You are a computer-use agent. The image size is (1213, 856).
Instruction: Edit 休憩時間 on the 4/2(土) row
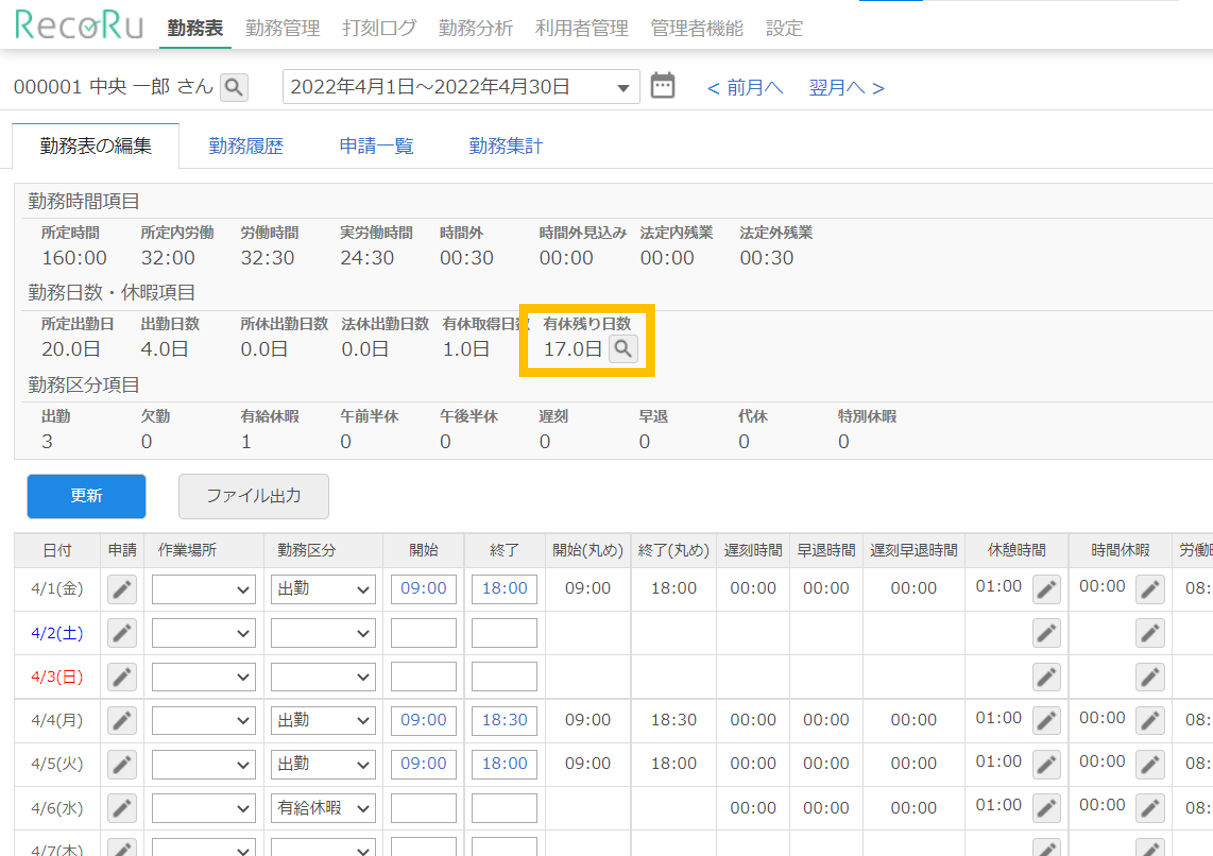1046,633
